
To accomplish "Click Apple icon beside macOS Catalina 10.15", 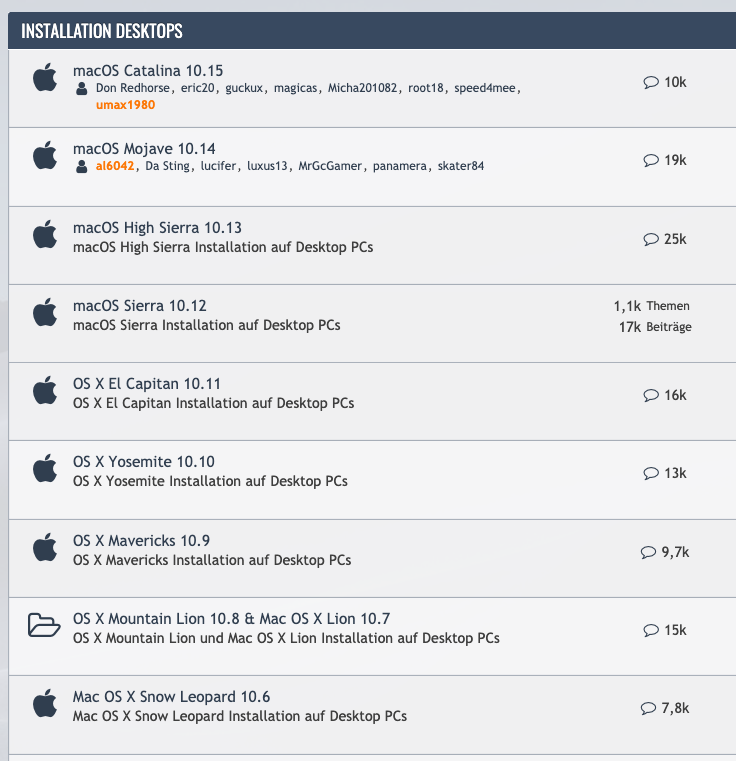I will (45, 78).
